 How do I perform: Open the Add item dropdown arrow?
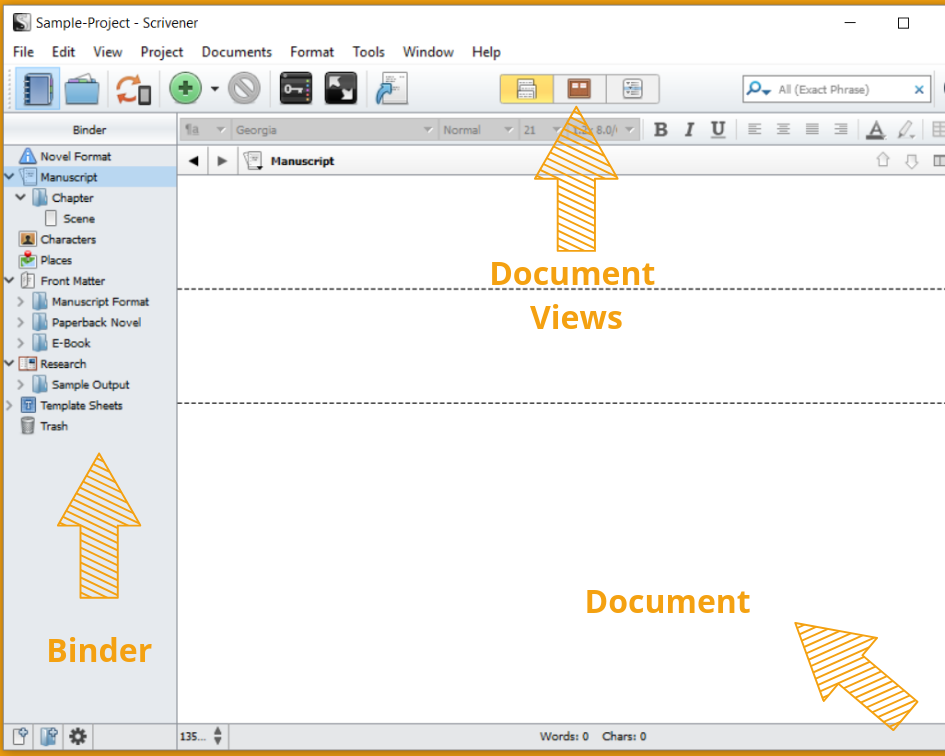[215, 89]
